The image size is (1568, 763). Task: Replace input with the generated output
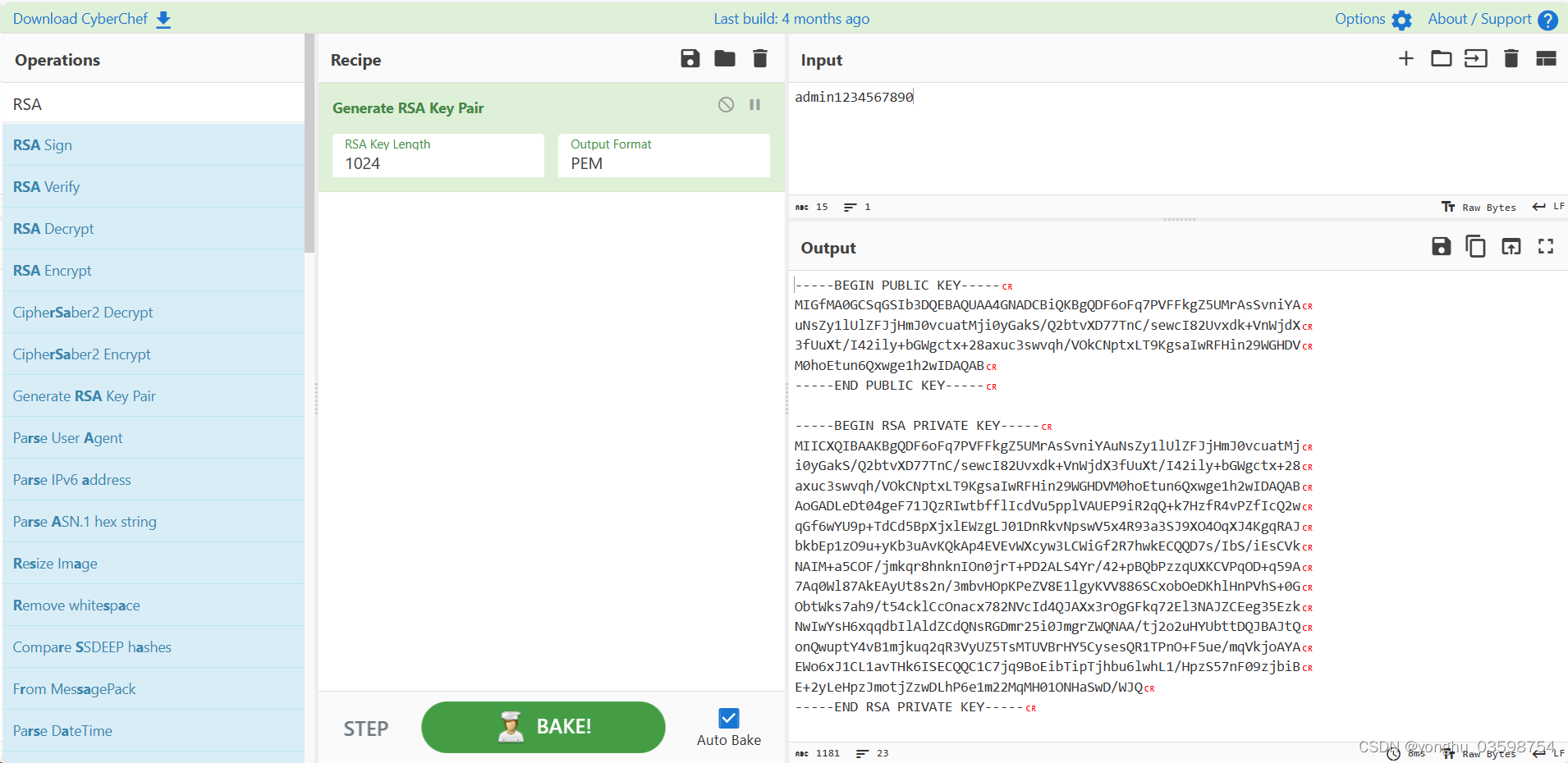(x=1511, y=246)
